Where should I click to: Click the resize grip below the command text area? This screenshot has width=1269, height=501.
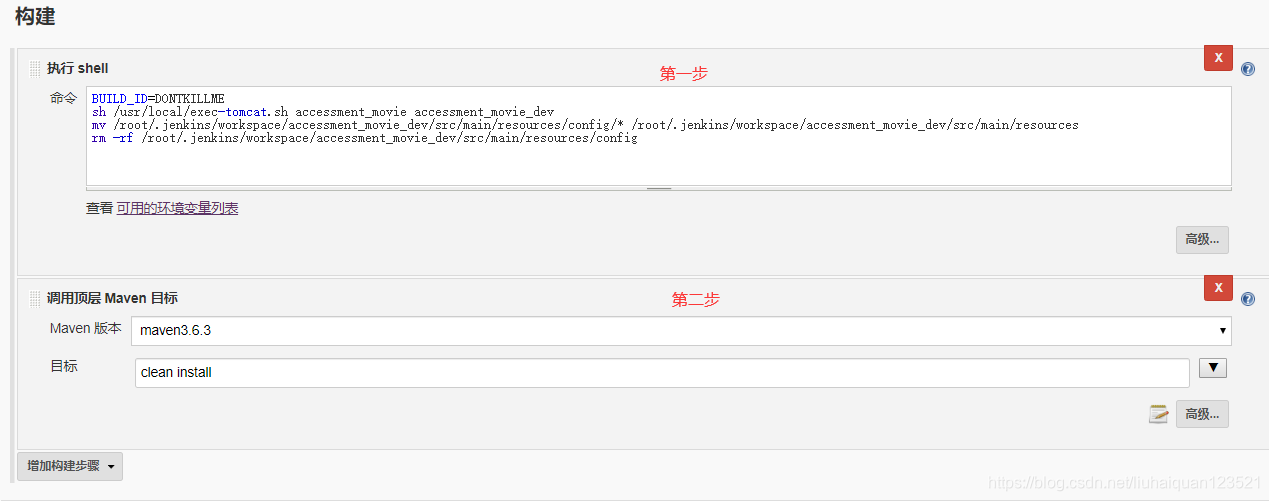[658, 188]
